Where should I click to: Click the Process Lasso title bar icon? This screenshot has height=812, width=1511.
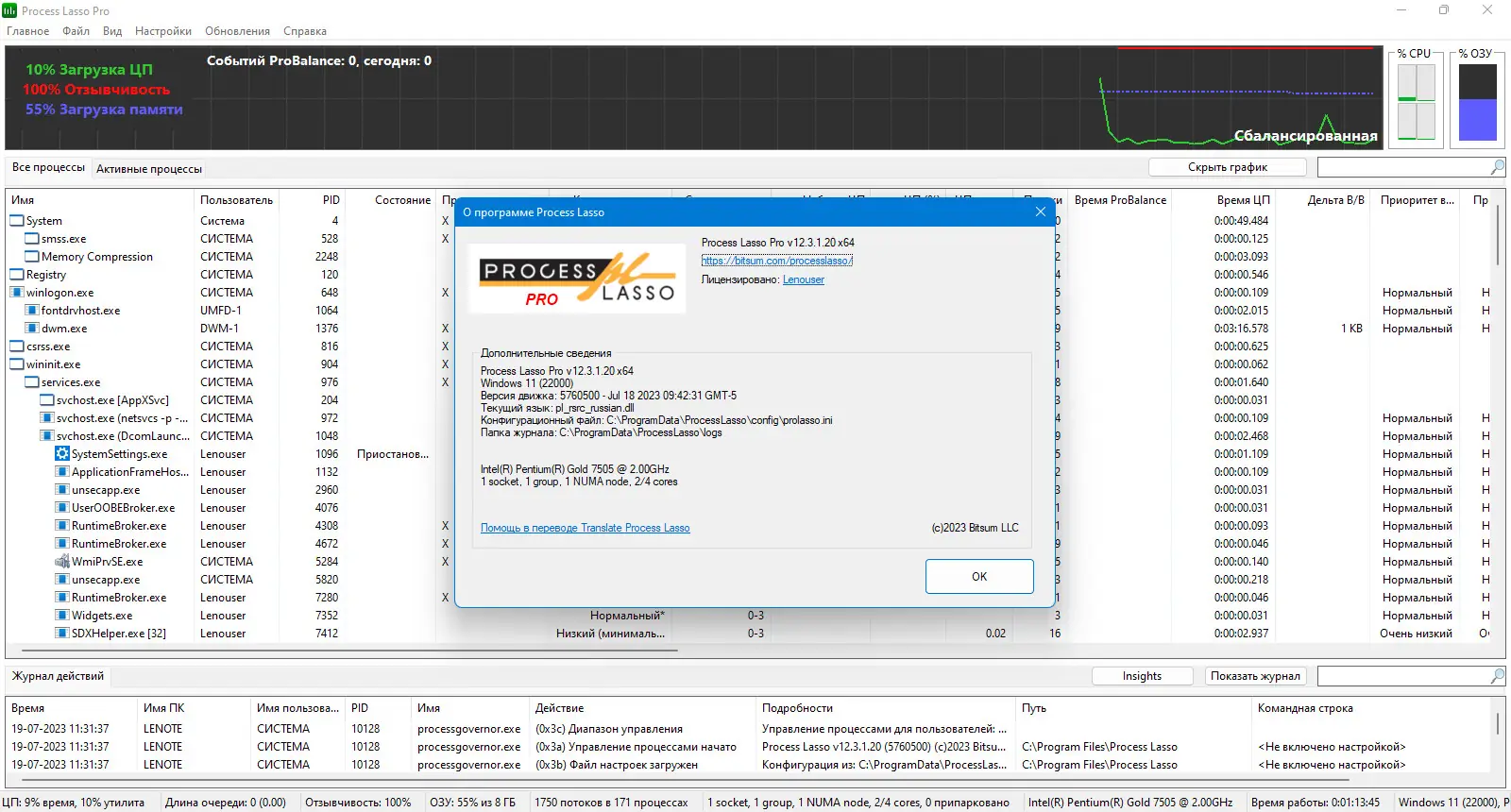point(9,10)
